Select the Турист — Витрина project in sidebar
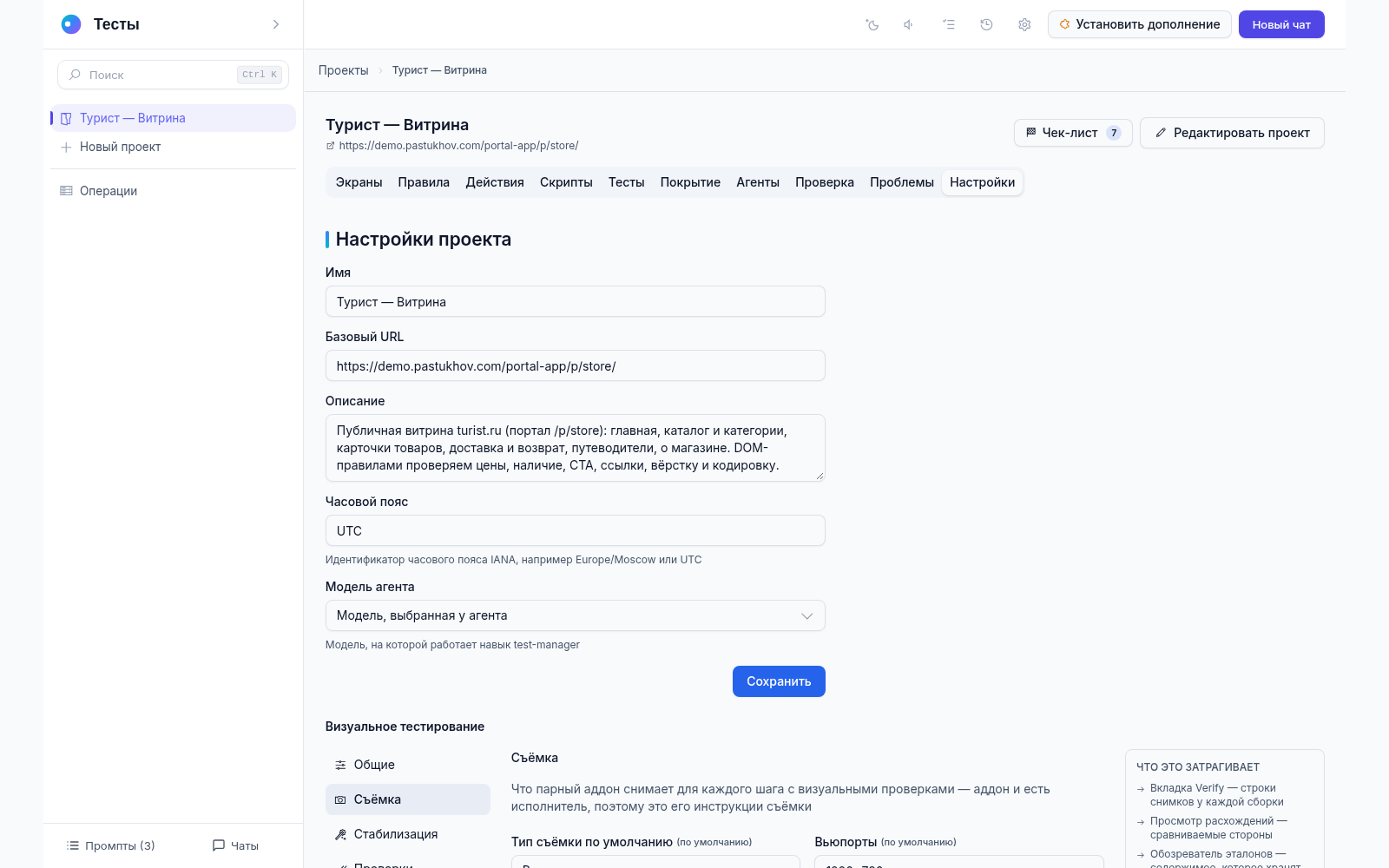 (x=173, y=118)
